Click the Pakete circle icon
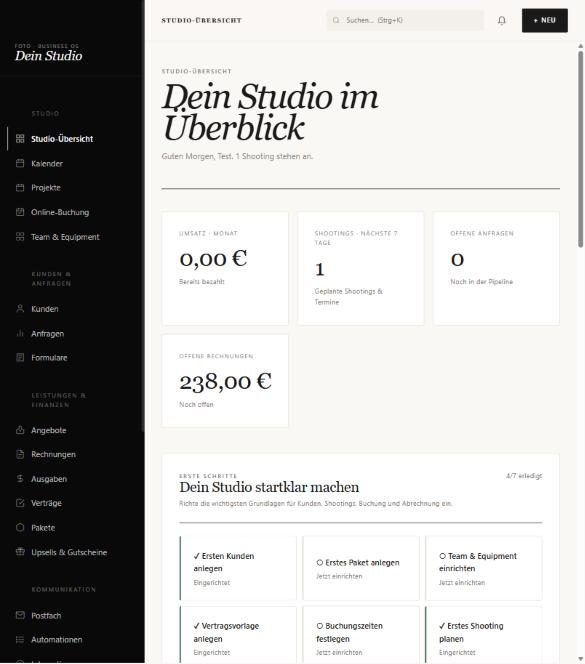This screenshot has width=585, height=664. coord(20,528)
